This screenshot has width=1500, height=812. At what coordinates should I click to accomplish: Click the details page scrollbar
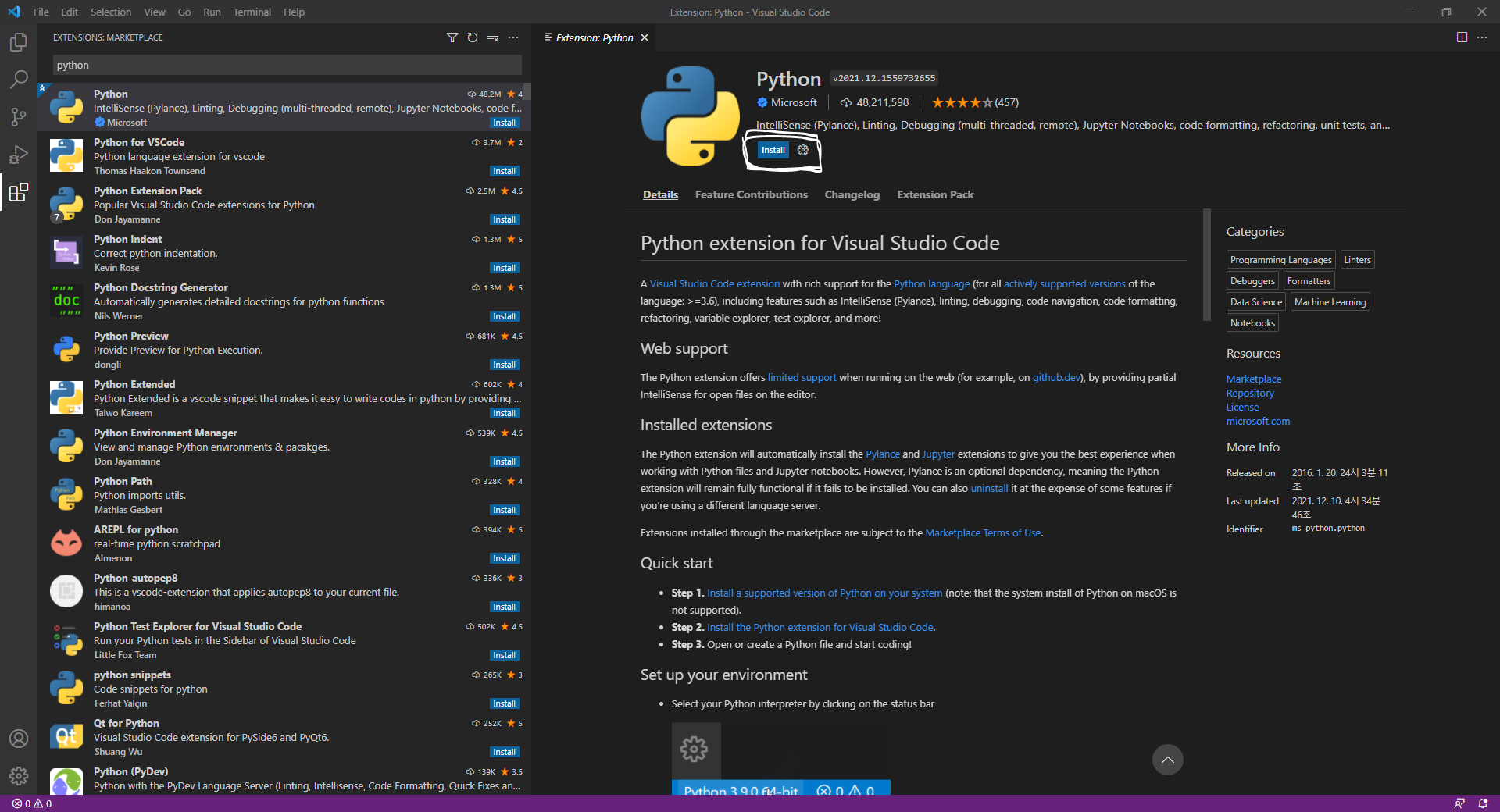(1207, 265)
